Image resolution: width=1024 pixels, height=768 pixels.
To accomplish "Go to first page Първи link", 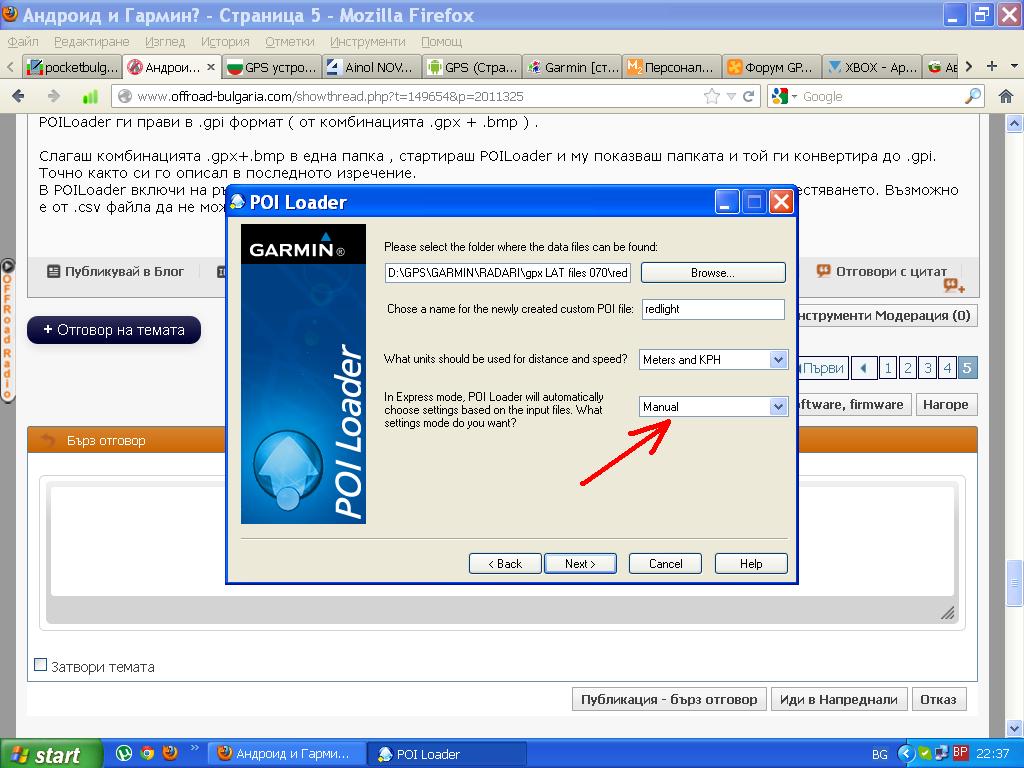I will tap(824, 368).
